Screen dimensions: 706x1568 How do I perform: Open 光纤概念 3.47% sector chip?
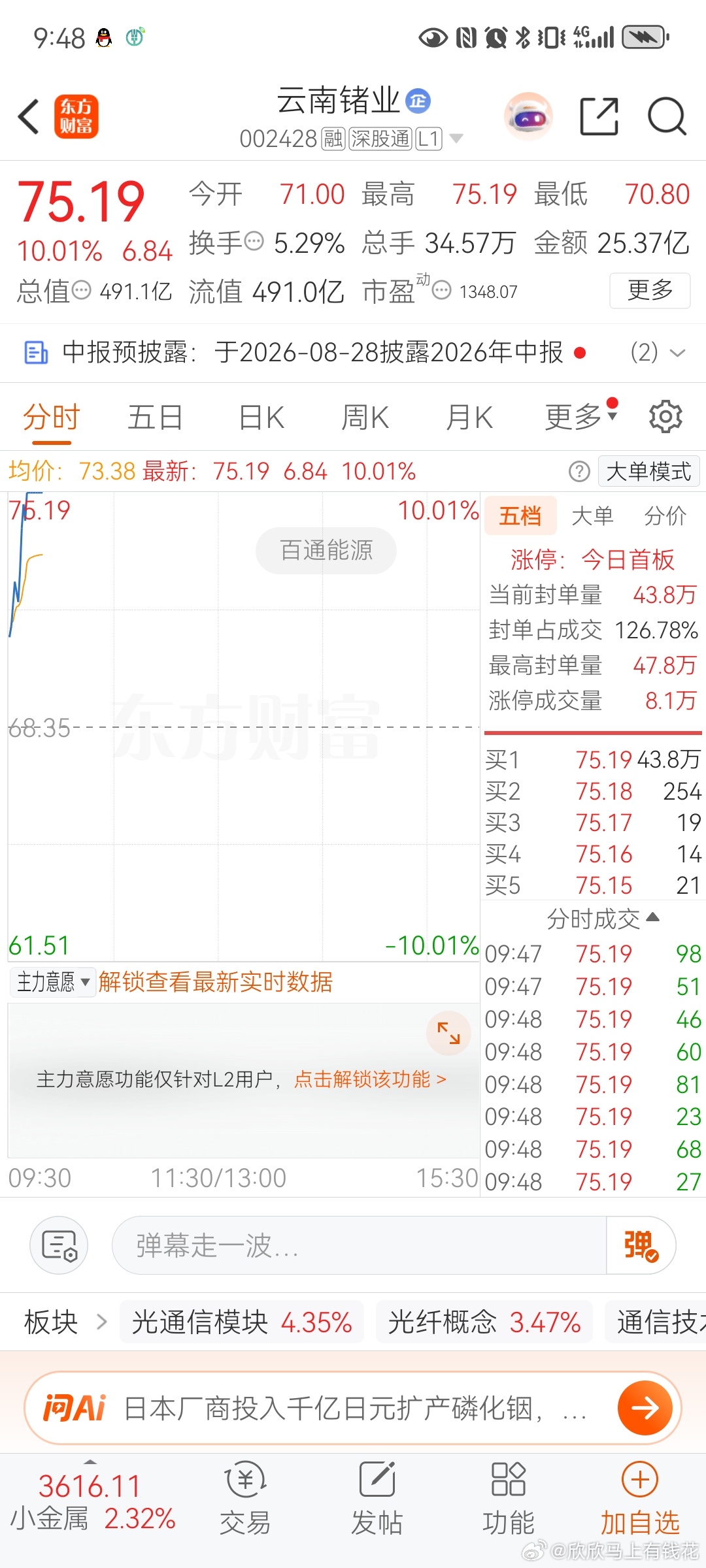484,1322
